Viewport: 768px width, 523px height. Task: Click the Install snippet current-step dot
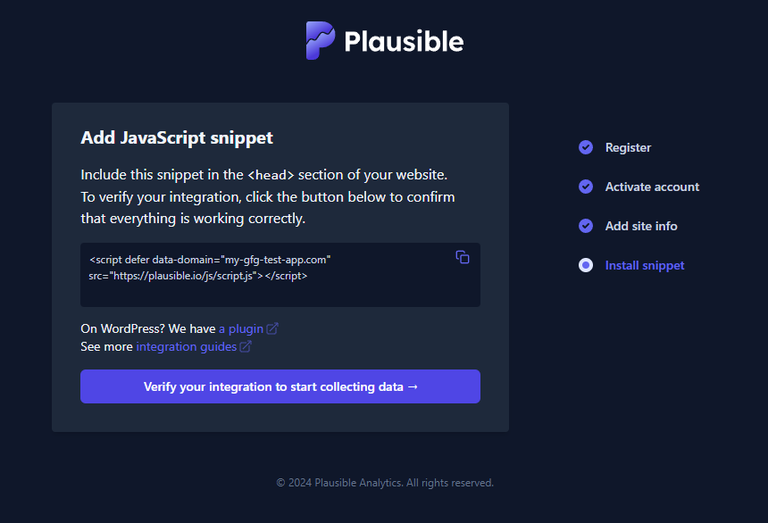586,265
